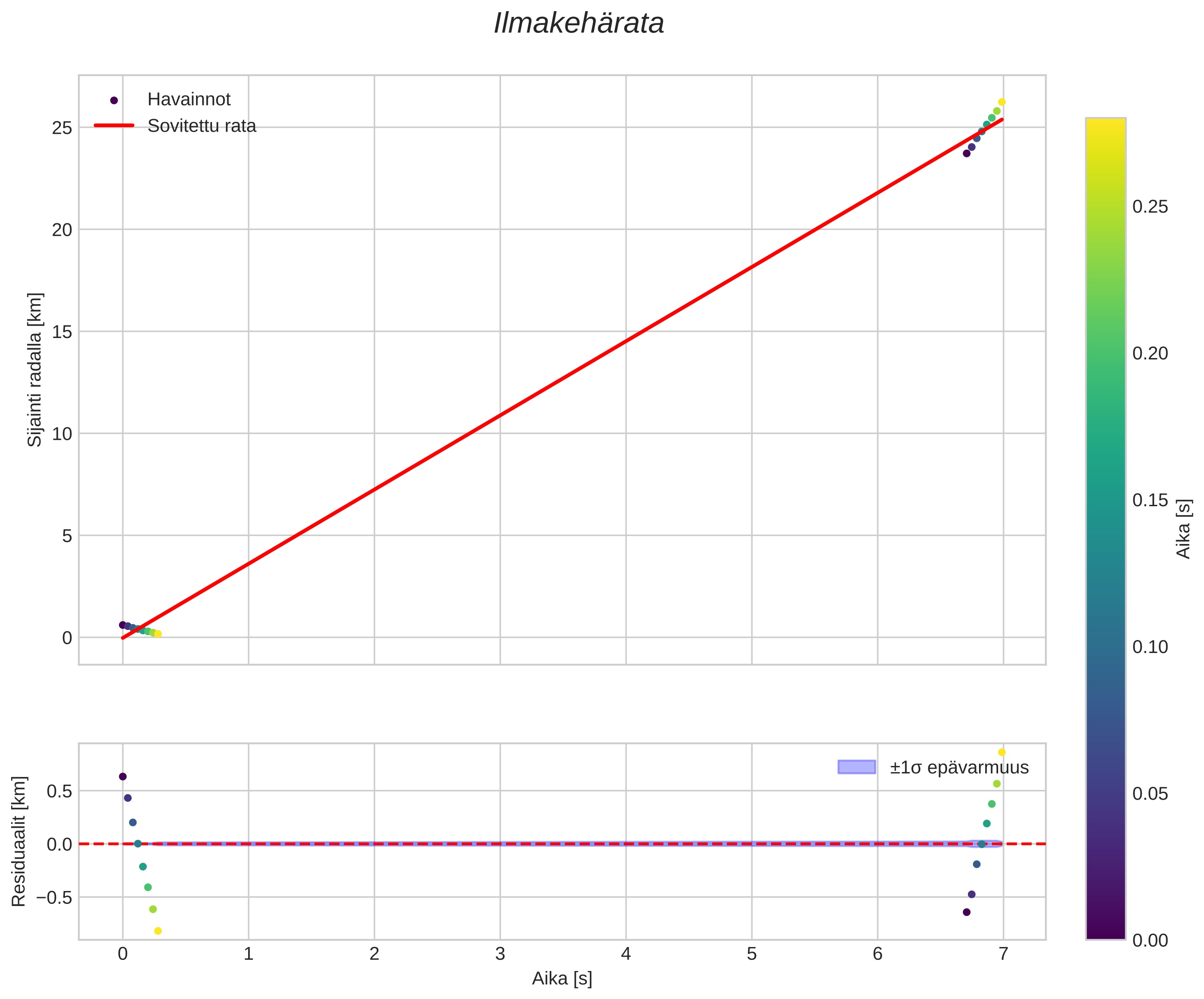Click the ±1σ epävarmuus legend text
Image resolution: width=1204 pixels, height=999 pixels.
tap(959, 767)
